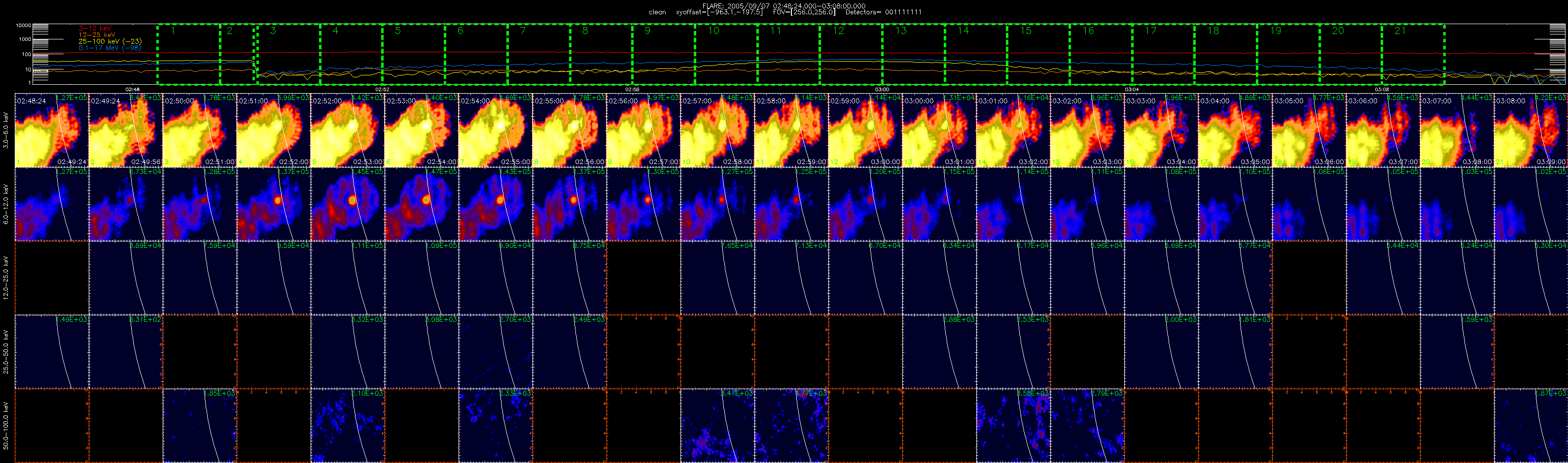Select interval 5 box in the light curve

coord(414,54)
